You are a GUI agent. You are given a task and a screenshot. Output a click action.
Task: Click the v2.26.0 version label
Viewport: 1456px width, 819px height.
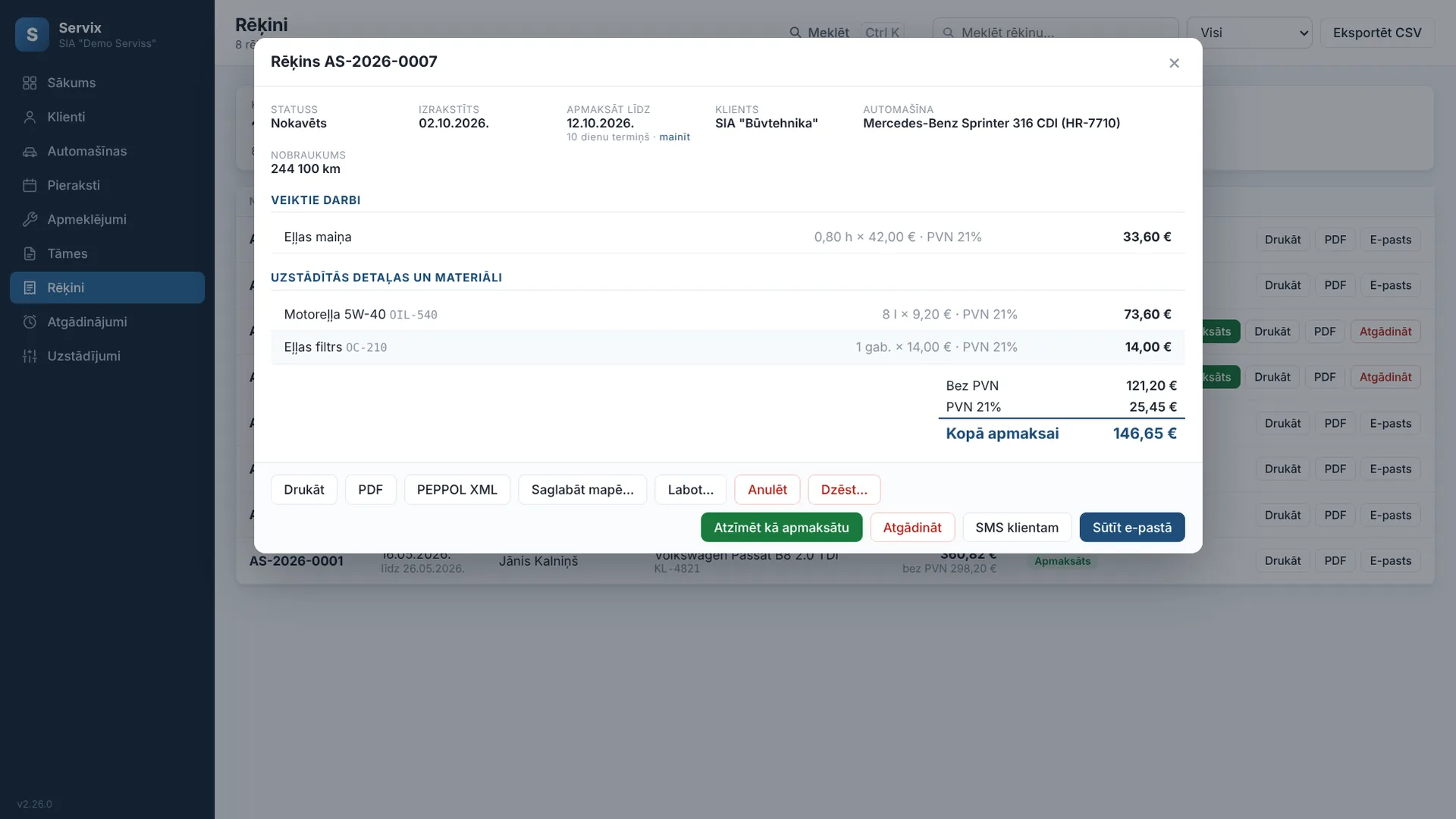(34, 804)
